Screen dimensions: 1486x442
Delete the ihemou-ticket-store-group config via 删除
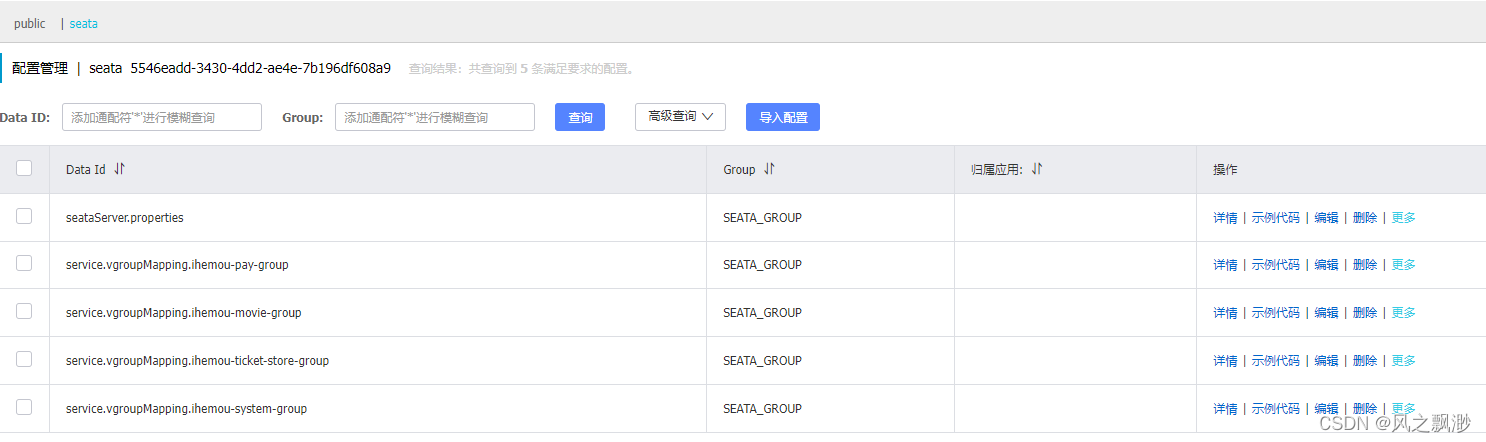(x=1365, y=361)
